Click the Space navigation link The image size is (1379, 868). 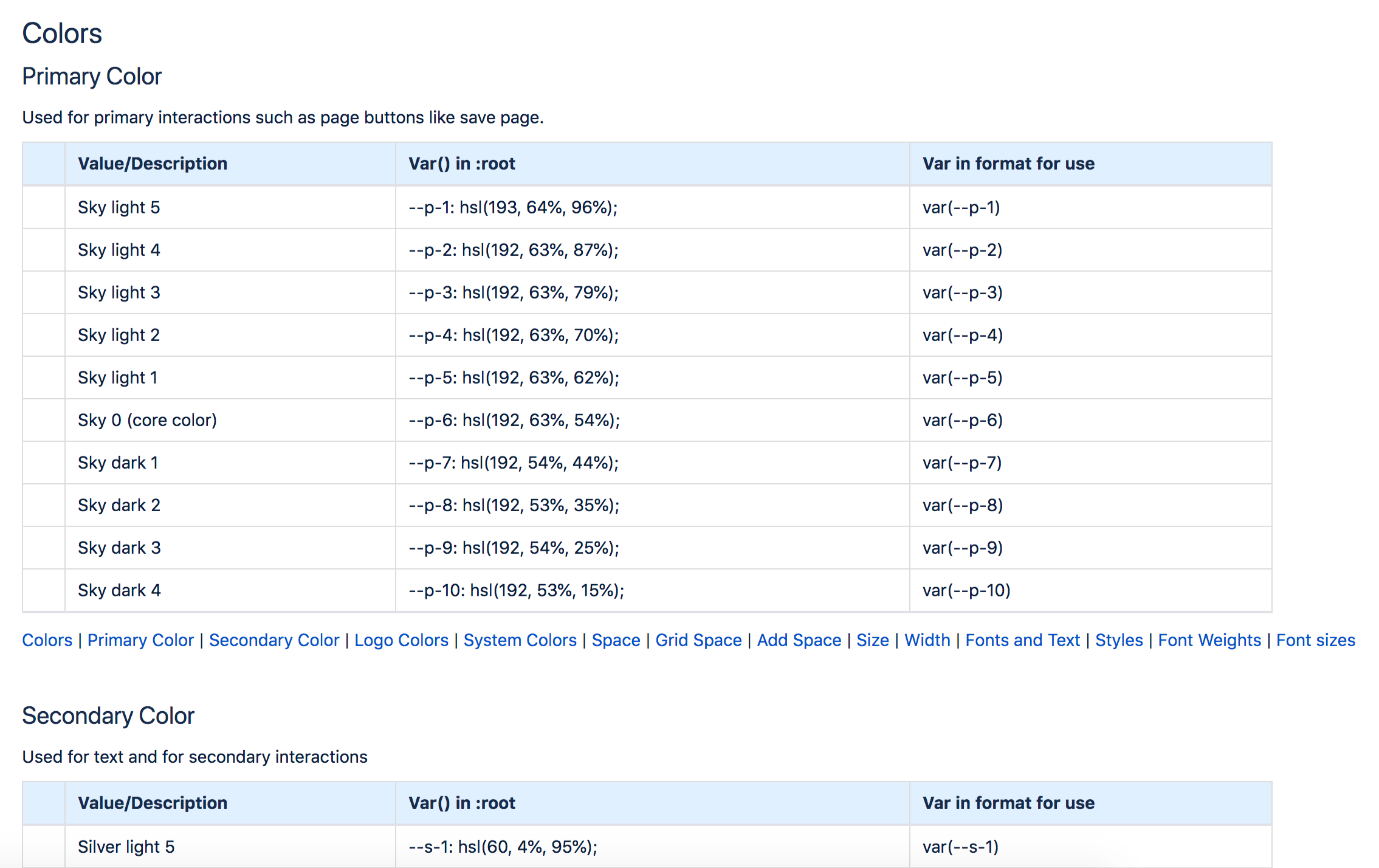coord(616,640)
